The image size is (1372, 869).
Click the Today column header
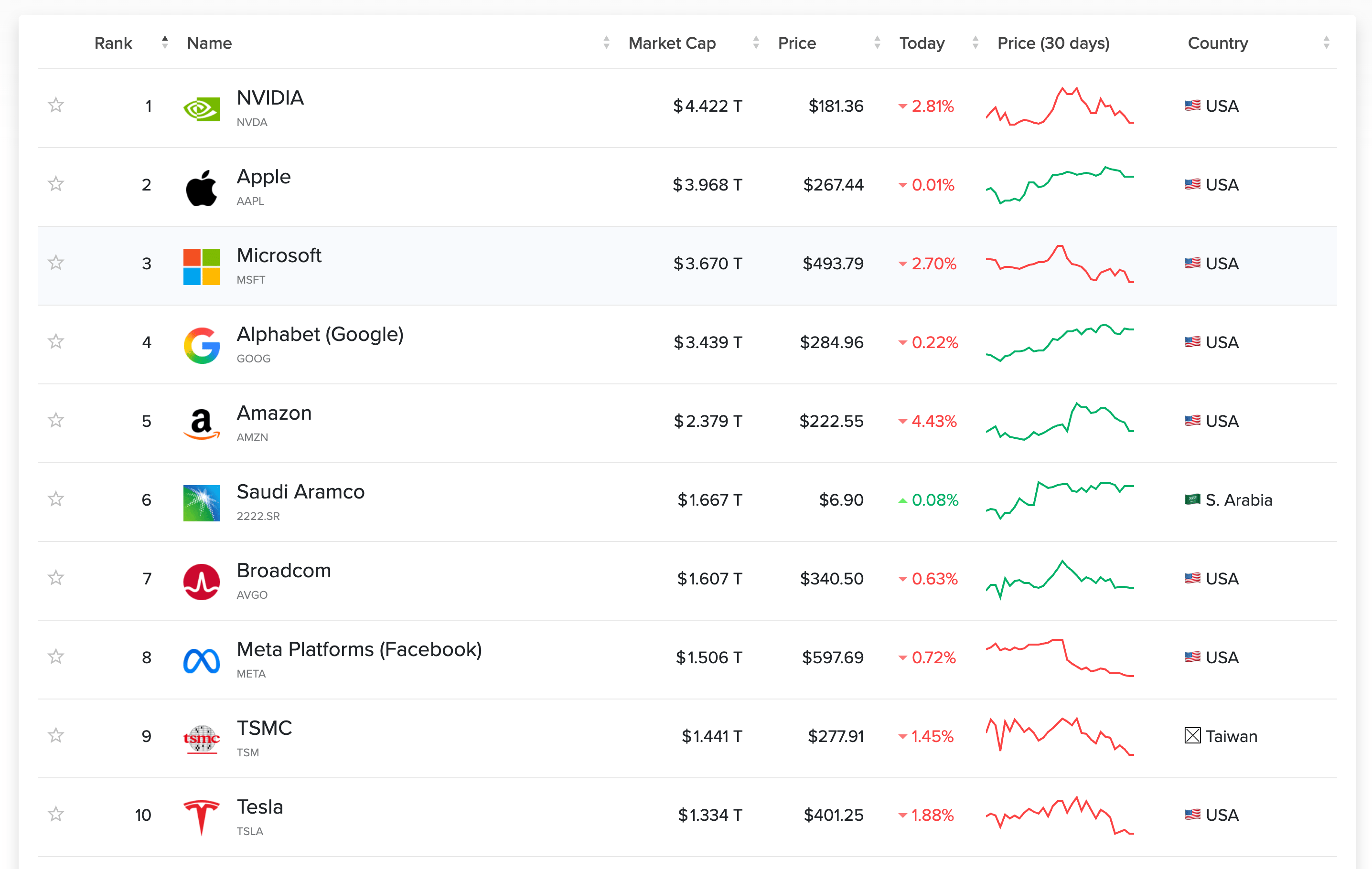coord(922,43)
